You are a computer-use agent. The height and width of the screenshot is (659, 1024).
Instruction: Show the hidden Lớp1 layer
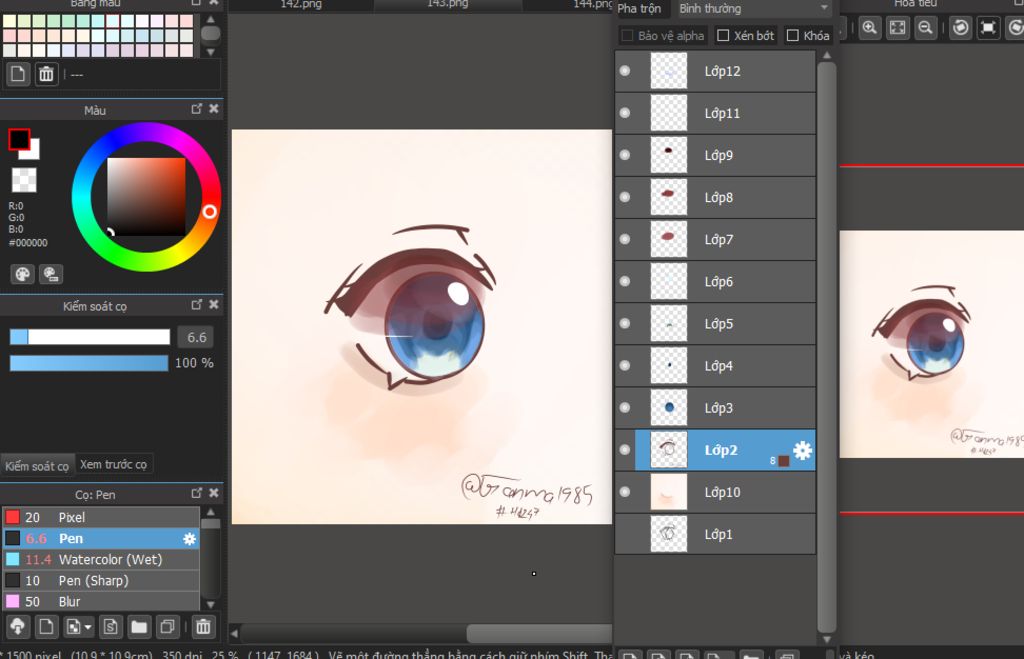pos(625,534)
